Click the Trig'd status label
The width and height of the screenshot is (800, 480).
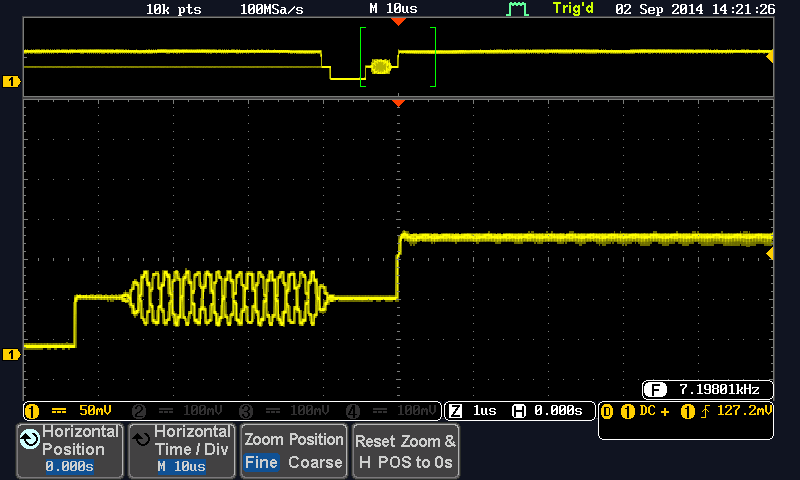pyautogui.click(x=572, y=9)
